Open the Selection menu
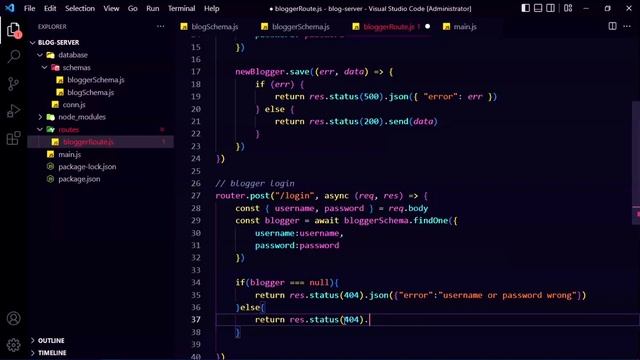The width and height of the screenshot is (640, 360). [x=80, y=8]
